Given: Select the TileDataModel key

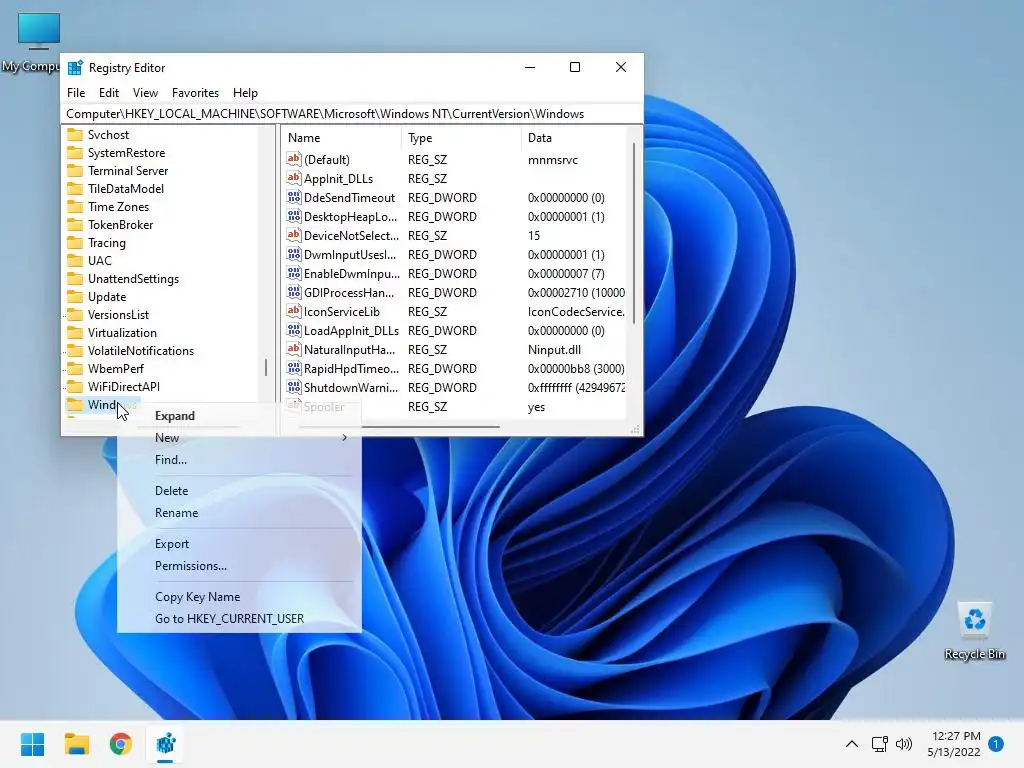Looking at the screenshot, I should tap(125, 189).
